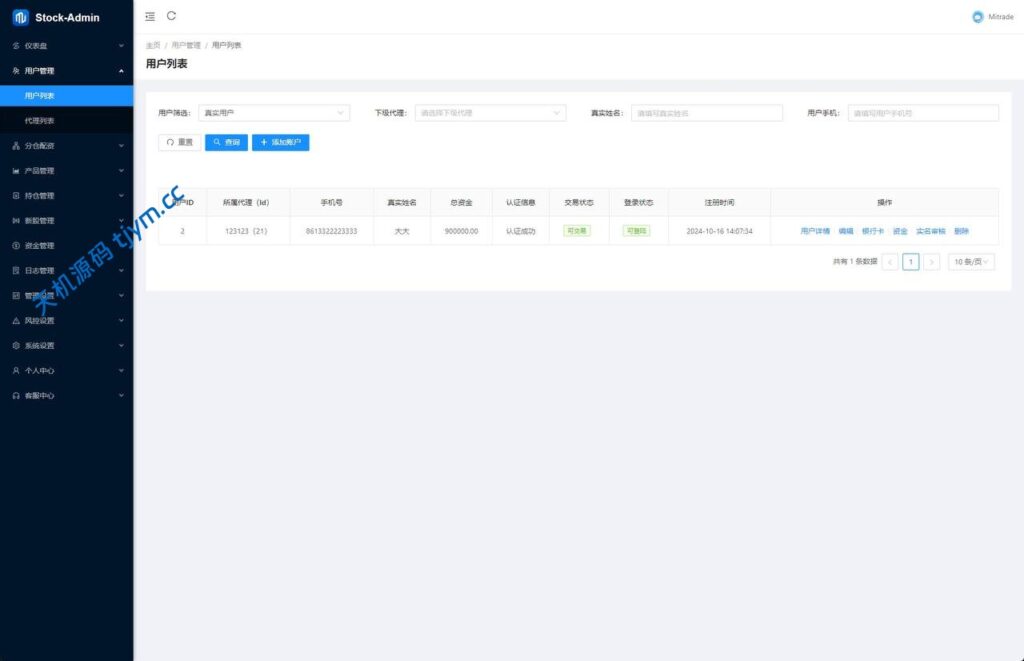The height and width of the screenshot is (661, 1024).
Task: Click the 风控设置 warning triangle icon
Action: coord(16,321)
